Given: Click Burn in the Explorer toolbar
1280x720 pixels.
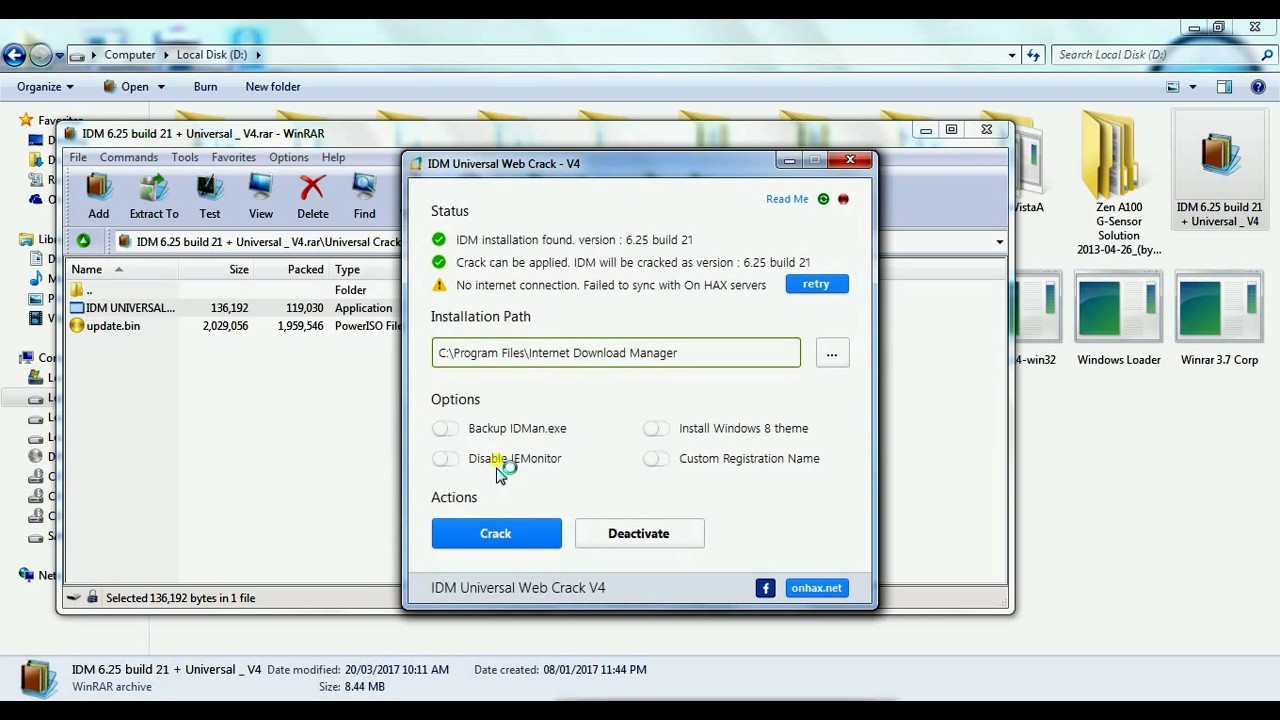Looking at the screenshot, I should point(205,87).
